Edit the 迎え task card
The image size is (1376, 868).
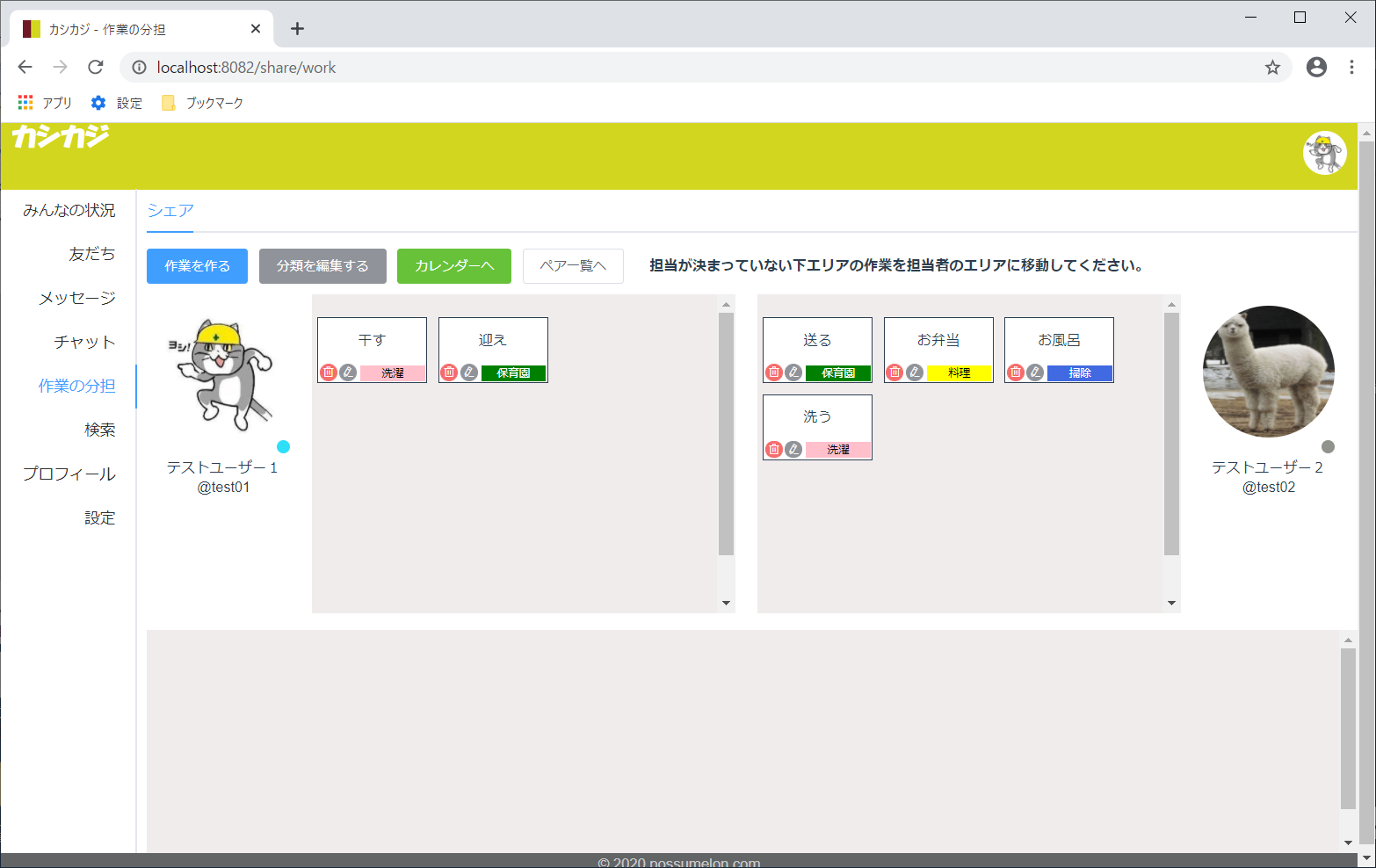(x=469, y=373)
